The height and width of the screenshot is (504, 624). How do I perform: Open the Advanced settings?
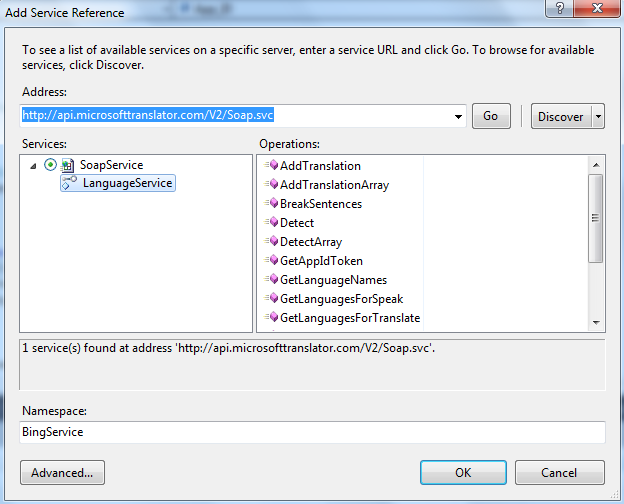(x=62, y=472)
